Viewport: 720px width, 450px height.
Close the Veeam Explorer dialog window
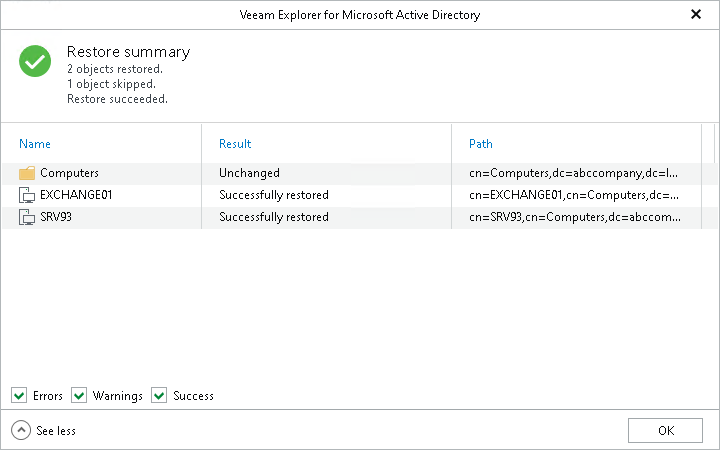696,15
